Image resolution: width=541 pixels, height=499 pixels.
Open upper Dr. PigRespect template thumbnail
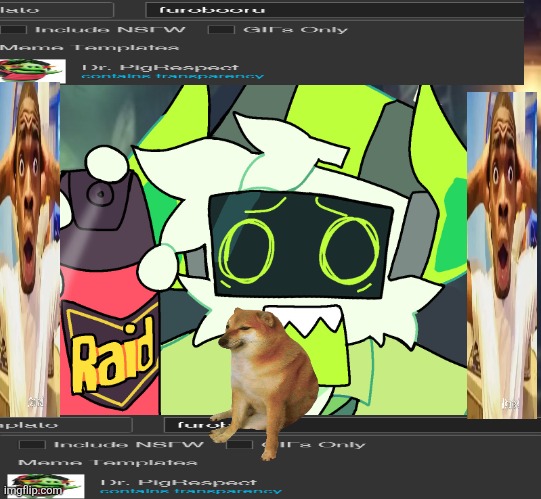point(33,71)
